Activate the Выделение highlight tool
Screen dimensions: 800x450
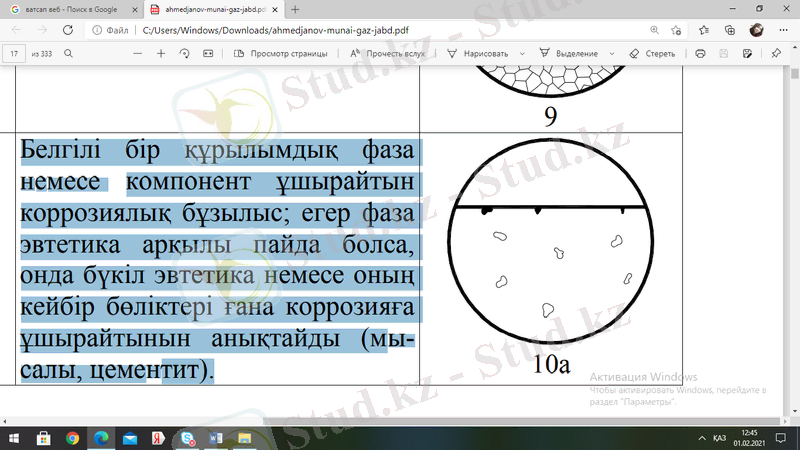pos(569,54)
